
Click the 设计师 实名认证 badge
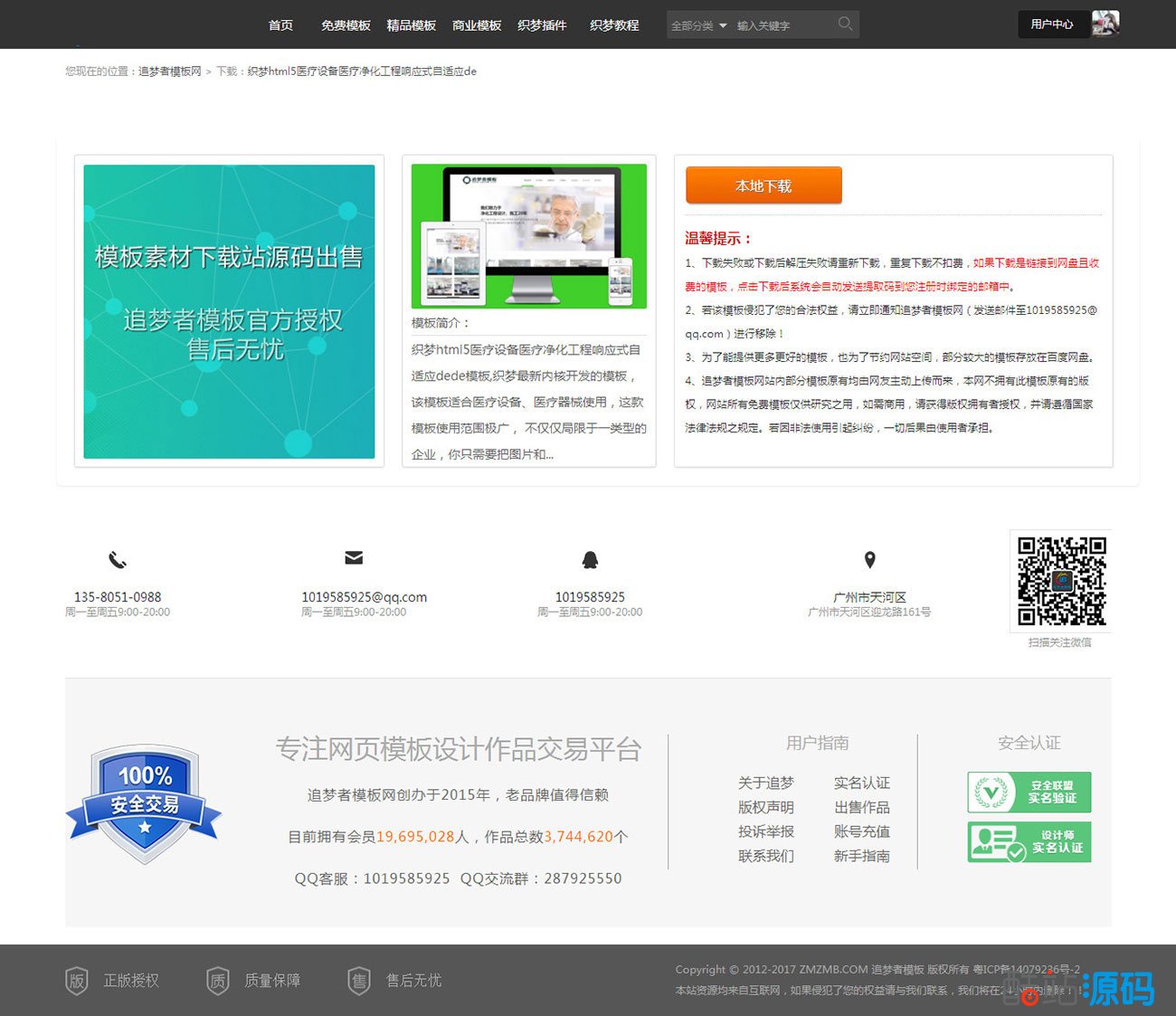pyautogui.click(x=1029, y=842)
